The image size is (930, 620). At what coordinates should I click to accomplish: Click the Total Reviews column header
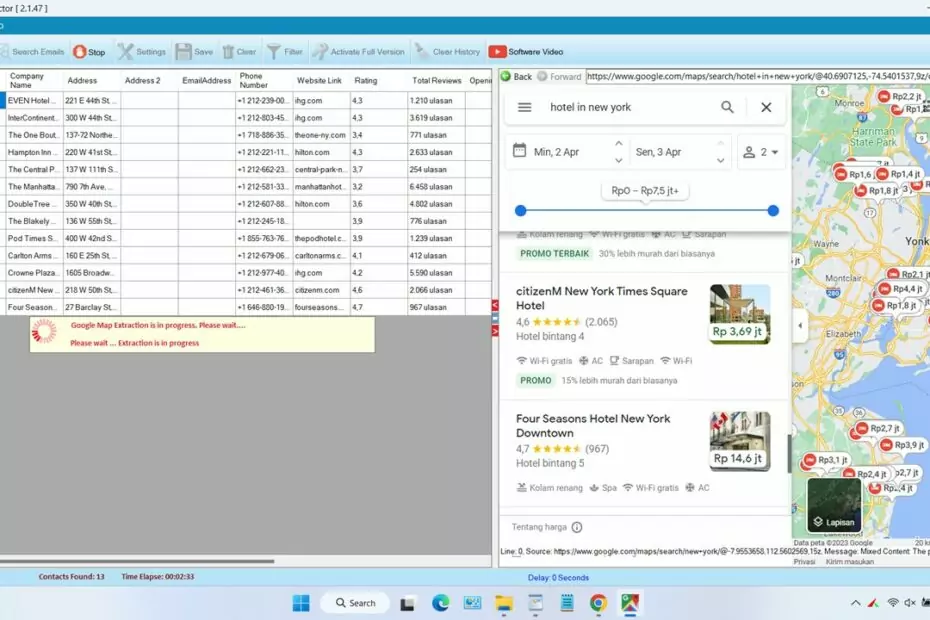pos(437,81)
